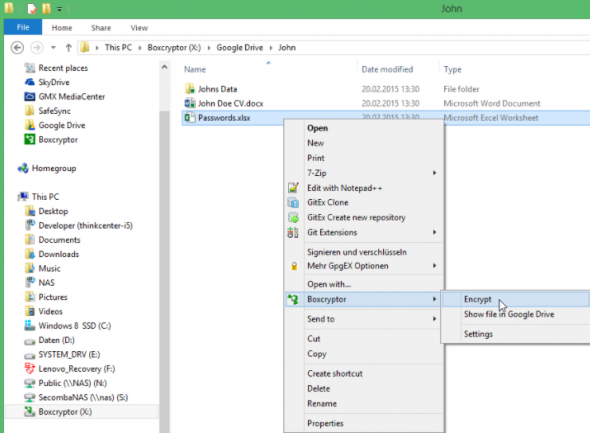Sort by the Name column header
Viewport: 590px width, 433px height.
tap(195, 69)
